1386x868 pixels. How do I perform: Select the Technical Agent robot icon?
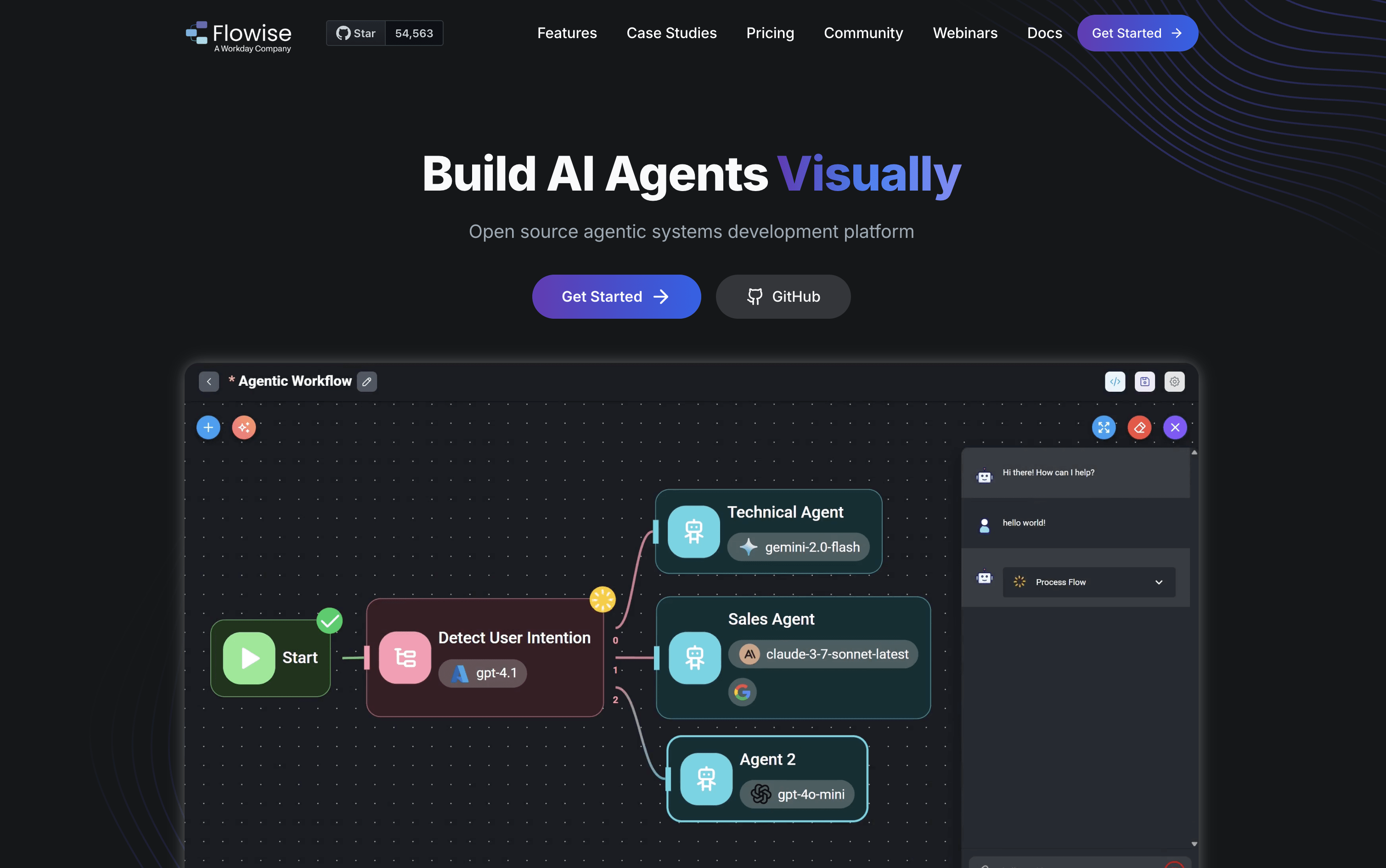click(693, 532)
